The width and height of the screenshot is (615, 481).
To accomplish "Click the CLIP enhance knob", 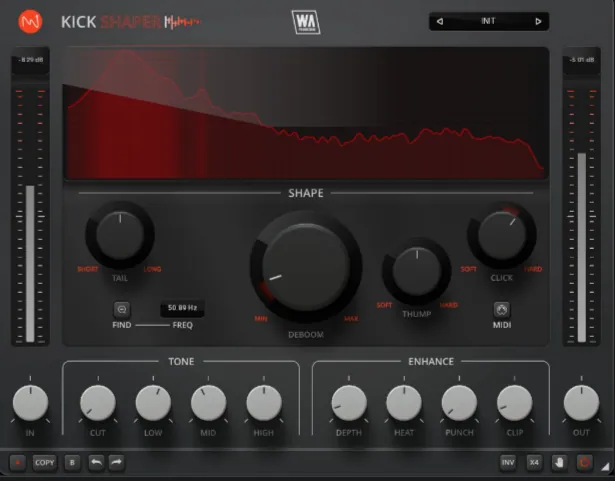I will coord(515,403).
